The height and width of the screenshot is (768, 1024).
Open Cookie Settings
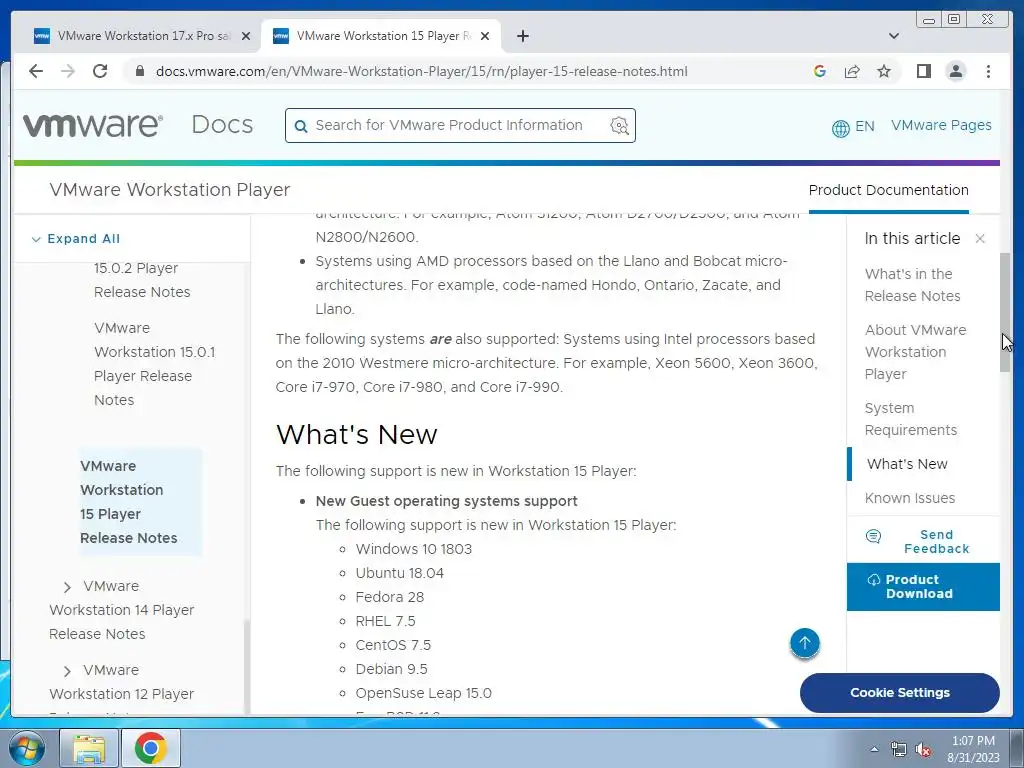[x=899, y=692]
